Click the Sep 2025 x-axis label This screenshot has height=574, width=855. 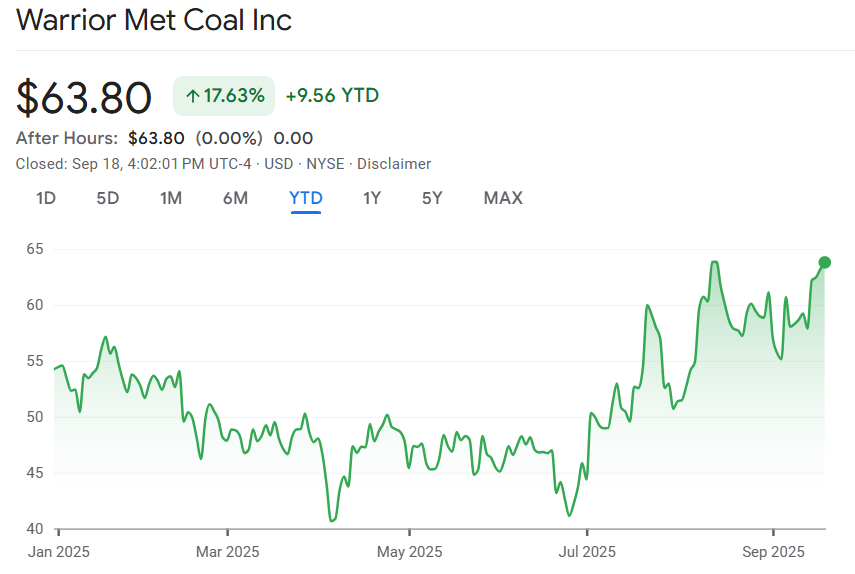pos(775,551)
